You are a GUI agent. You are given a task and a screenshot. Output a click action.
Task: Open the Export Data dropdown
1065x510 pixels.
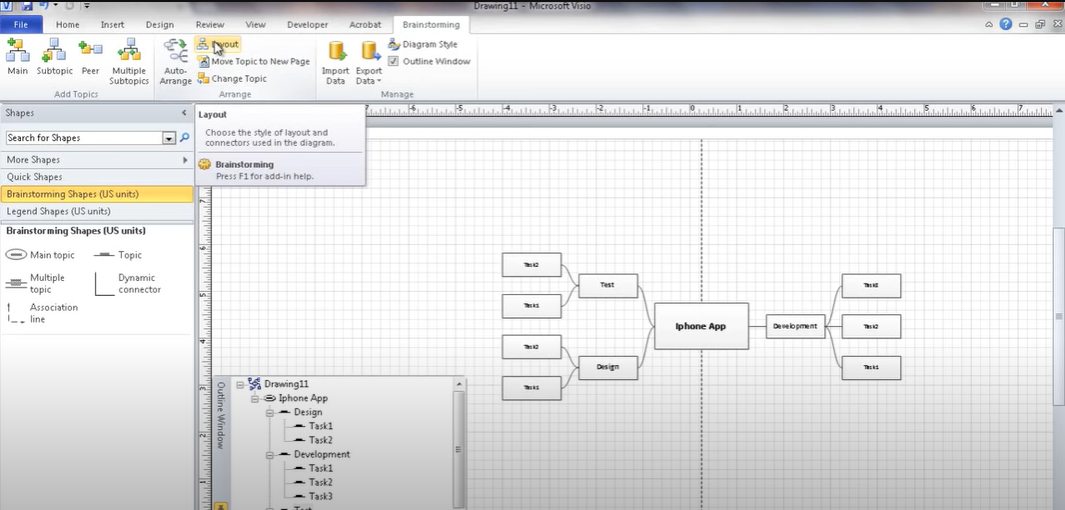tap(369, 61)
